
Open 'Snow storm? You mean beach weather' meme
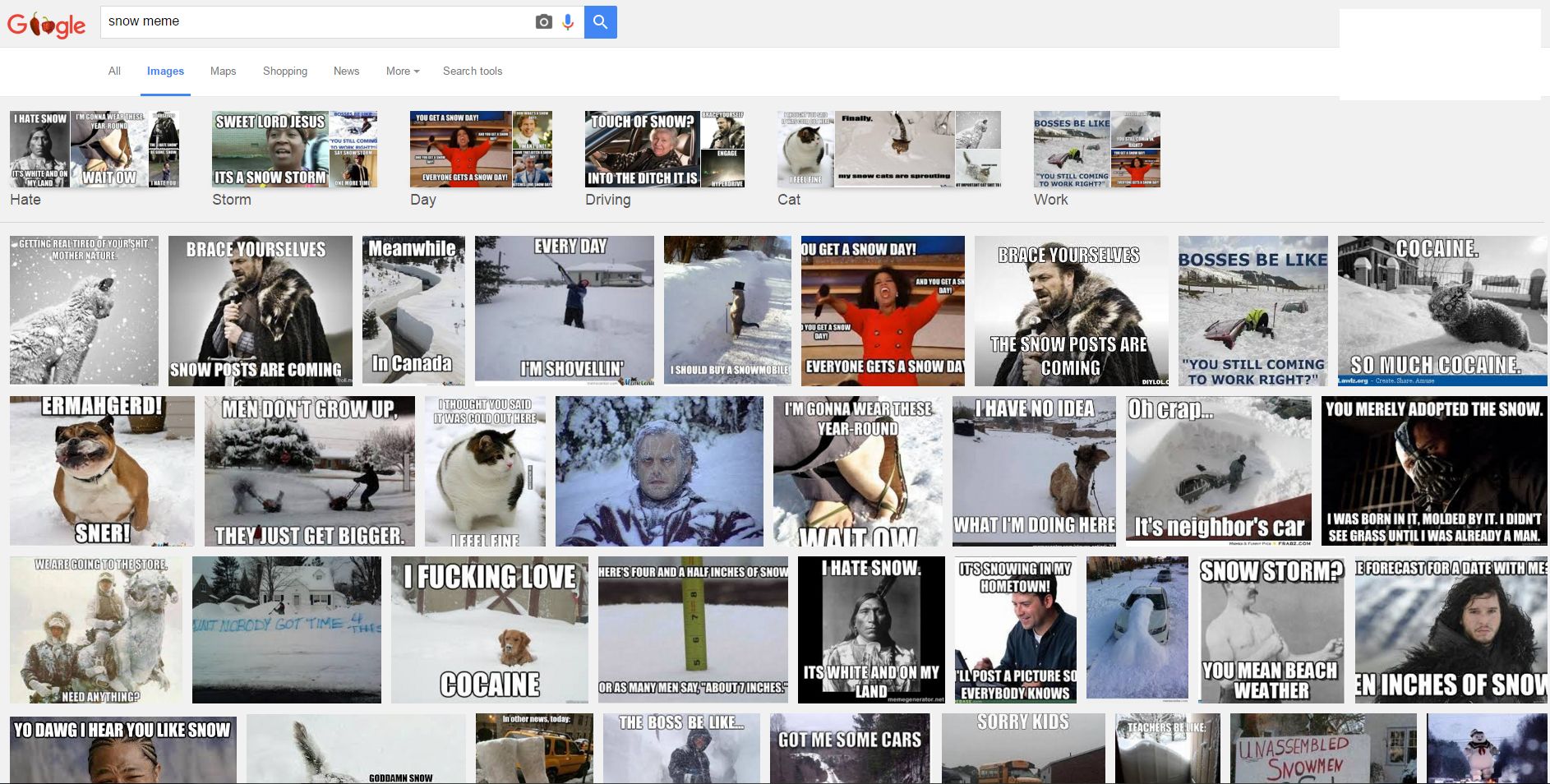click(x=1271, y=630)
